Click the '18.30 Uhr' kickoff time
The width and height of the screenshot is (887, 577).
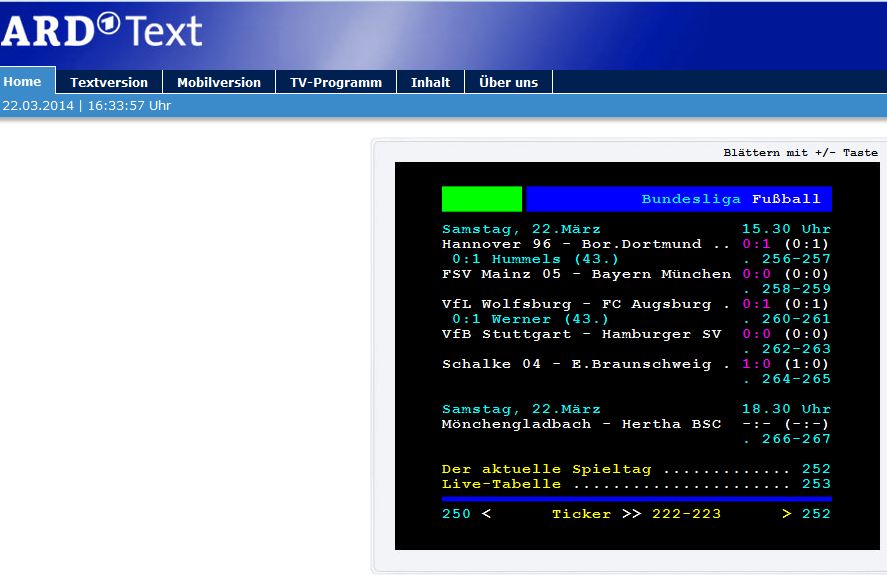point(786,409)
